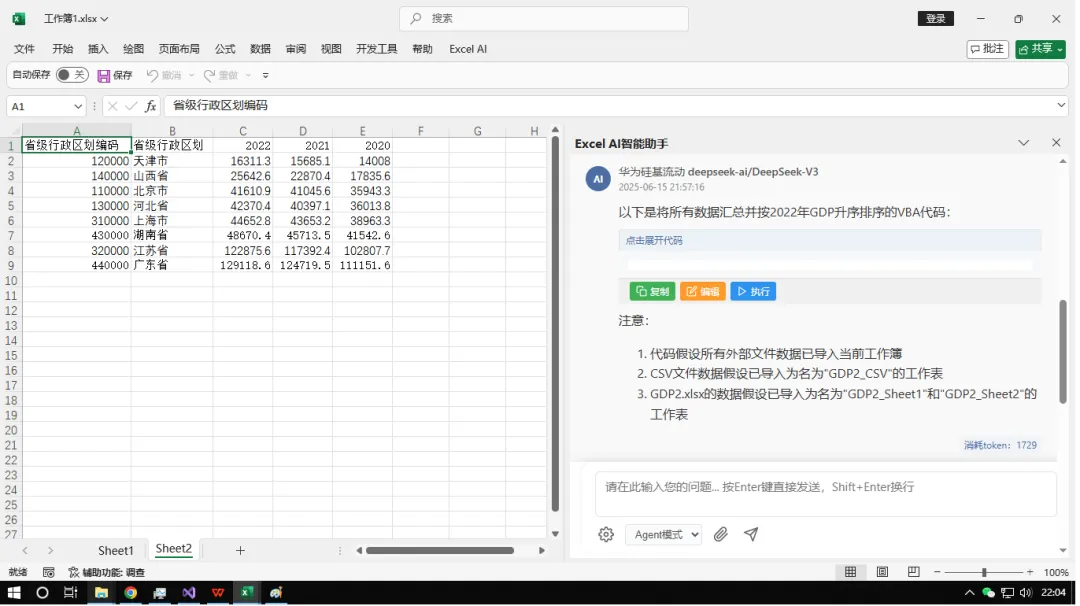The image size is (1080, 606).
Task: Open the customize quick access toolbar arrow
Action: [265, 75]
